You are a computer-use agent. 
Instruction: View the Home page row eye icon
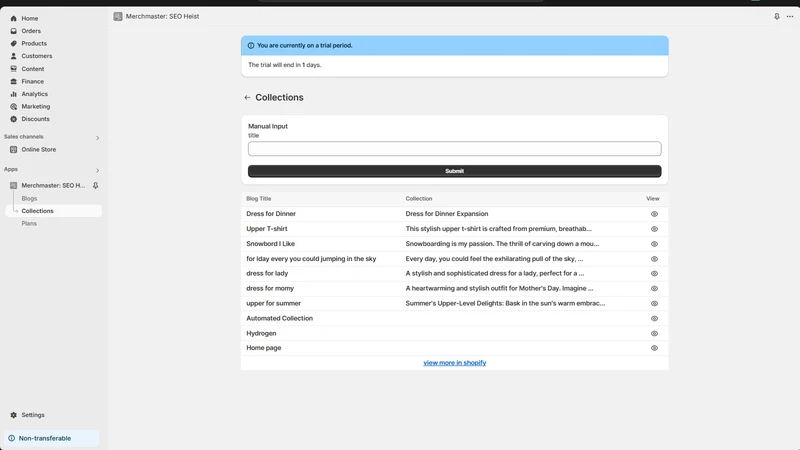[x=654, y=348]
